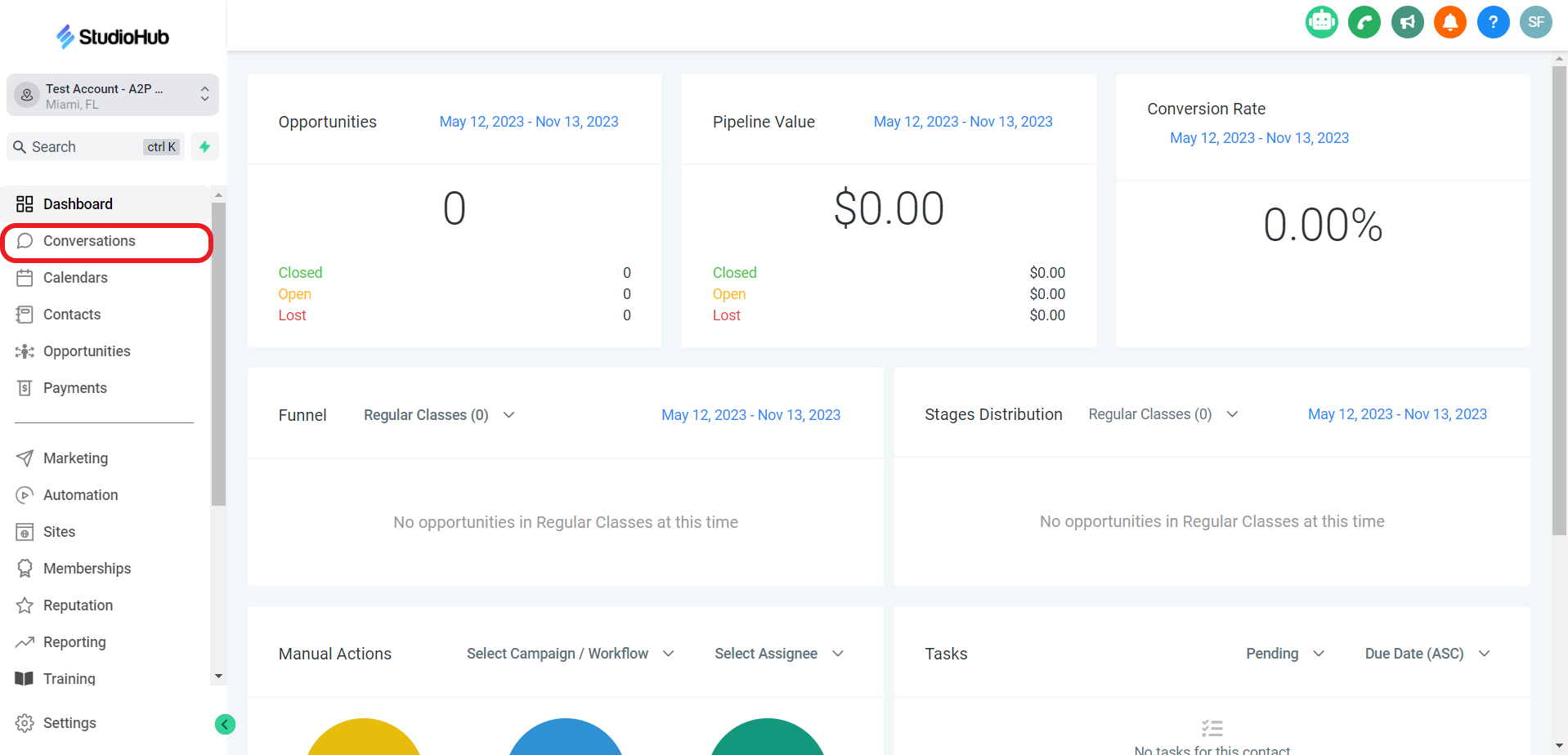Expand Stages Distribution Regular Classes dropdown

[1163, 414]
